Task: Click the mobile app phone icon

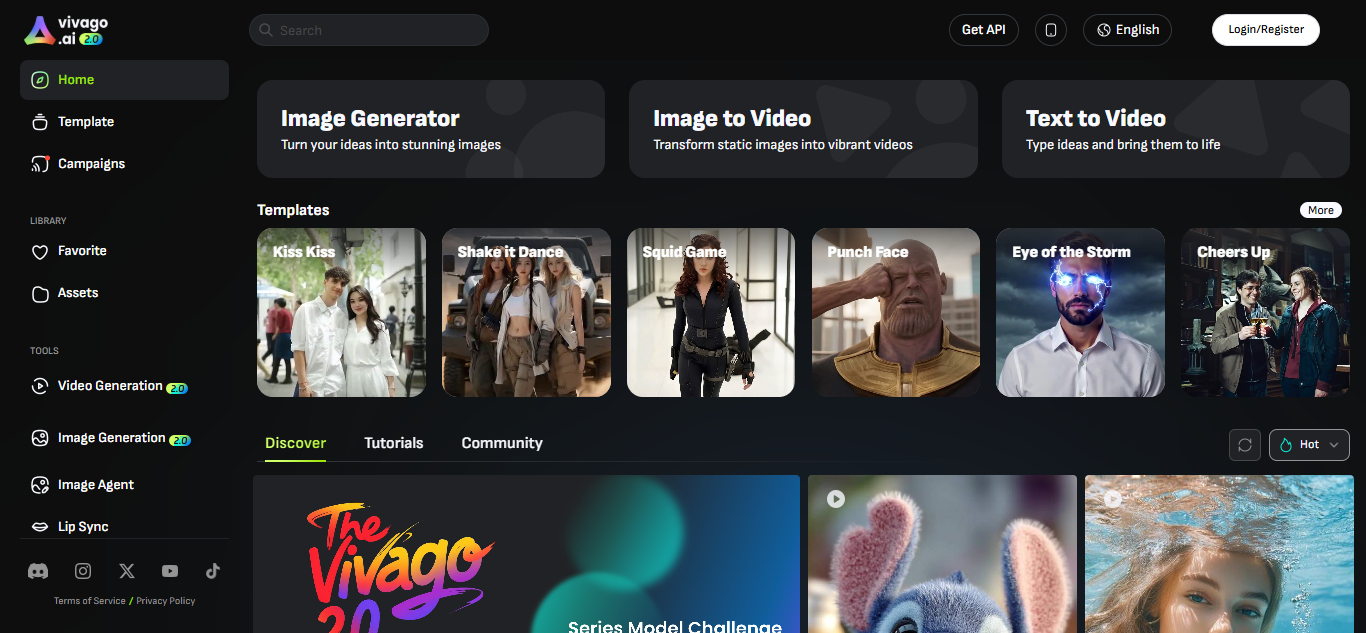Action: click(1050, 30)
